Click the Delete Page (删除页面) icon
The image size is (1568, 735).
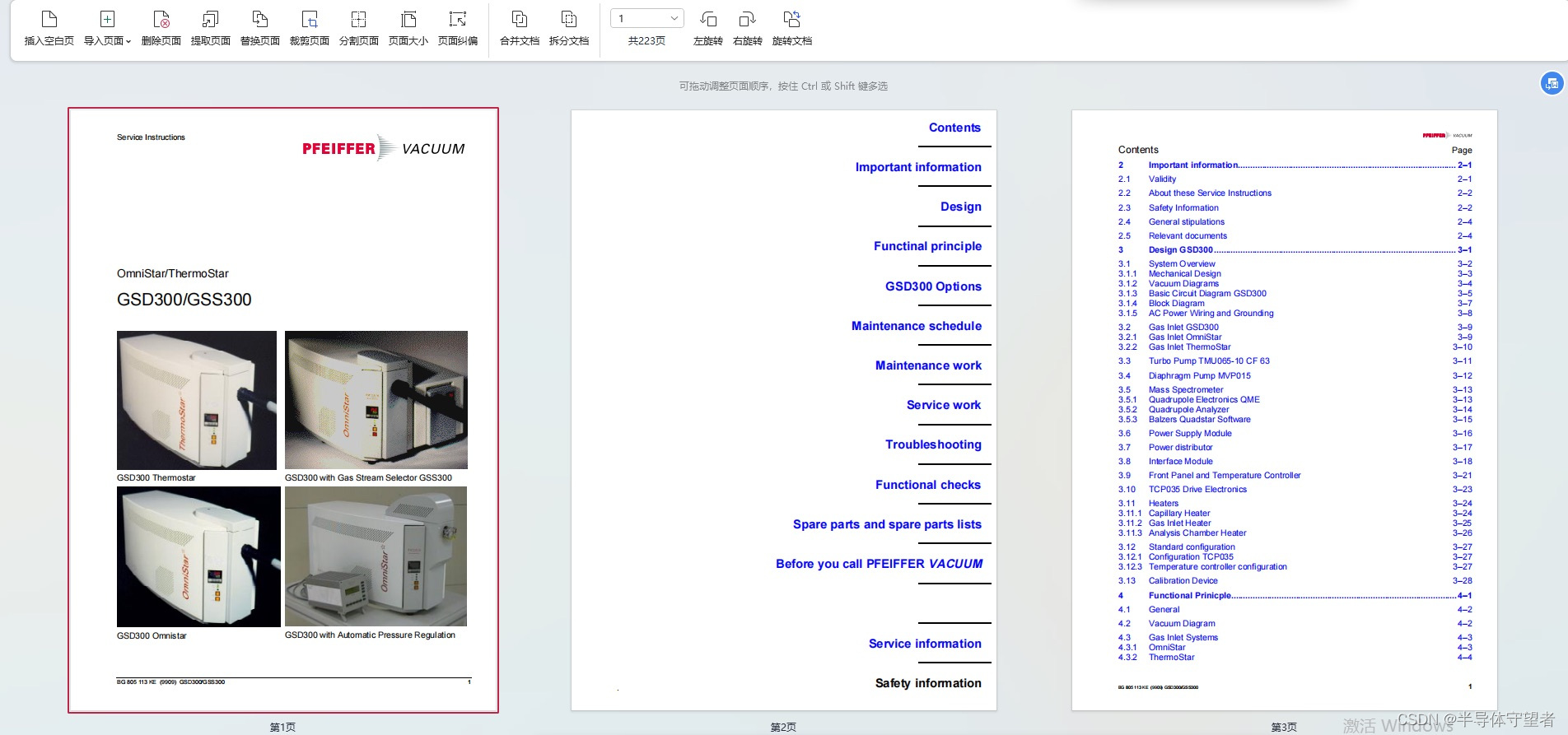coord(161,19)
